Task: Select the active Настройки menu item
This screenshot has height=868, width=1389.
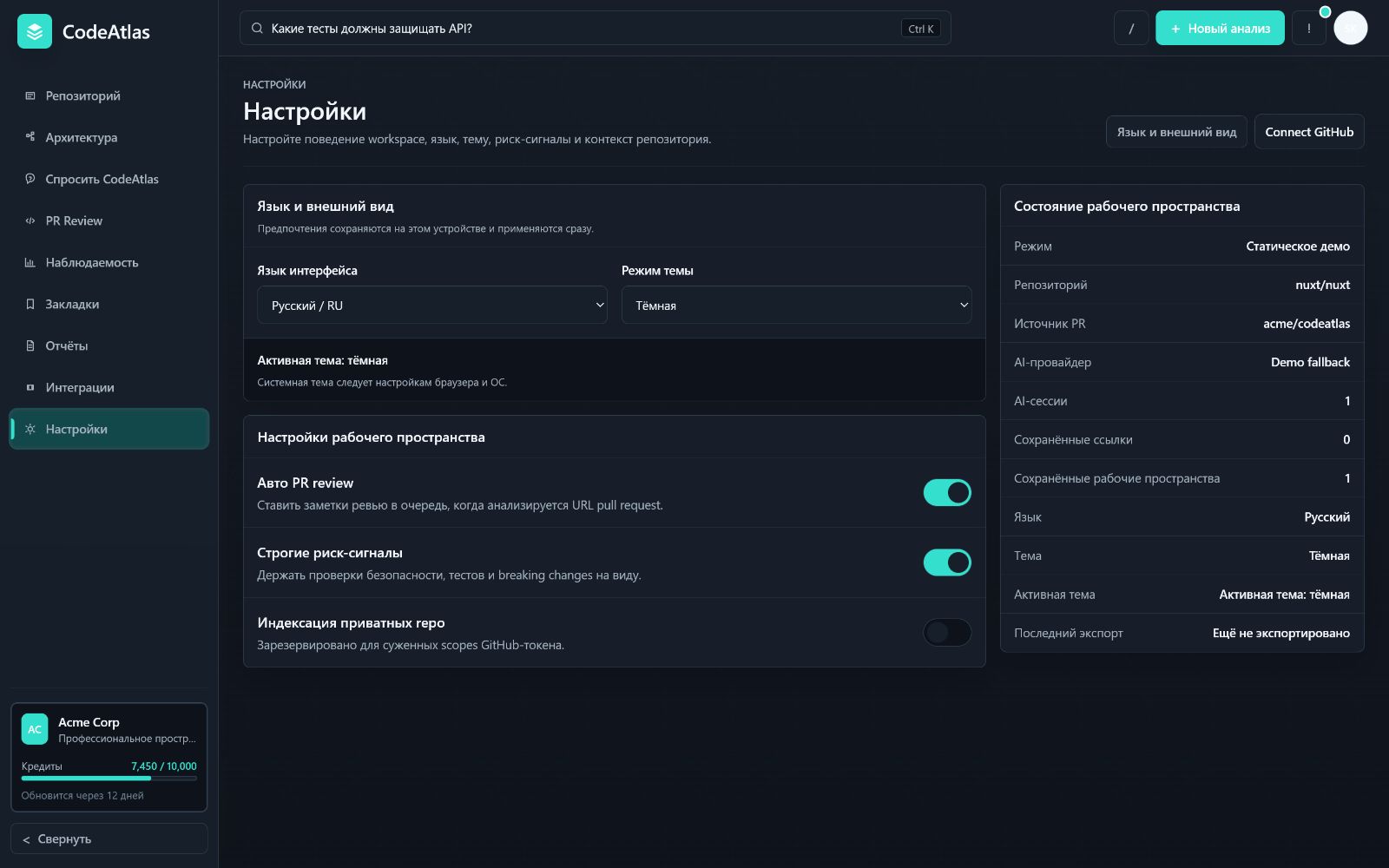Action: (109, 429)
